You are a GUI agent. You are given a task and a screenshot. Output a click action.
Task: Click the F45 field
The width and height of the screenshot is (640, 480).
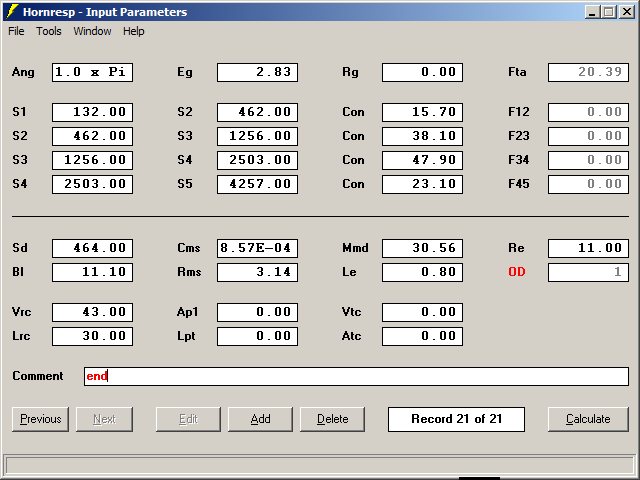(x=588, y=184)
